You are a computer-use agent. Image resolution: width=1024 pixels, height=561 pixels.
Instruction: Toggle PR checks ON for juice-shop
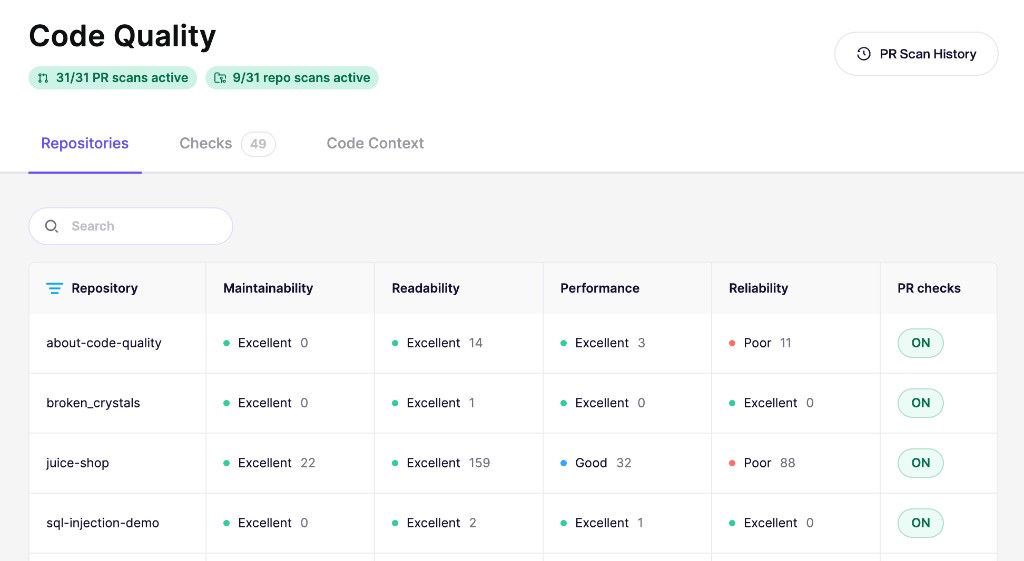pos(920,463)
